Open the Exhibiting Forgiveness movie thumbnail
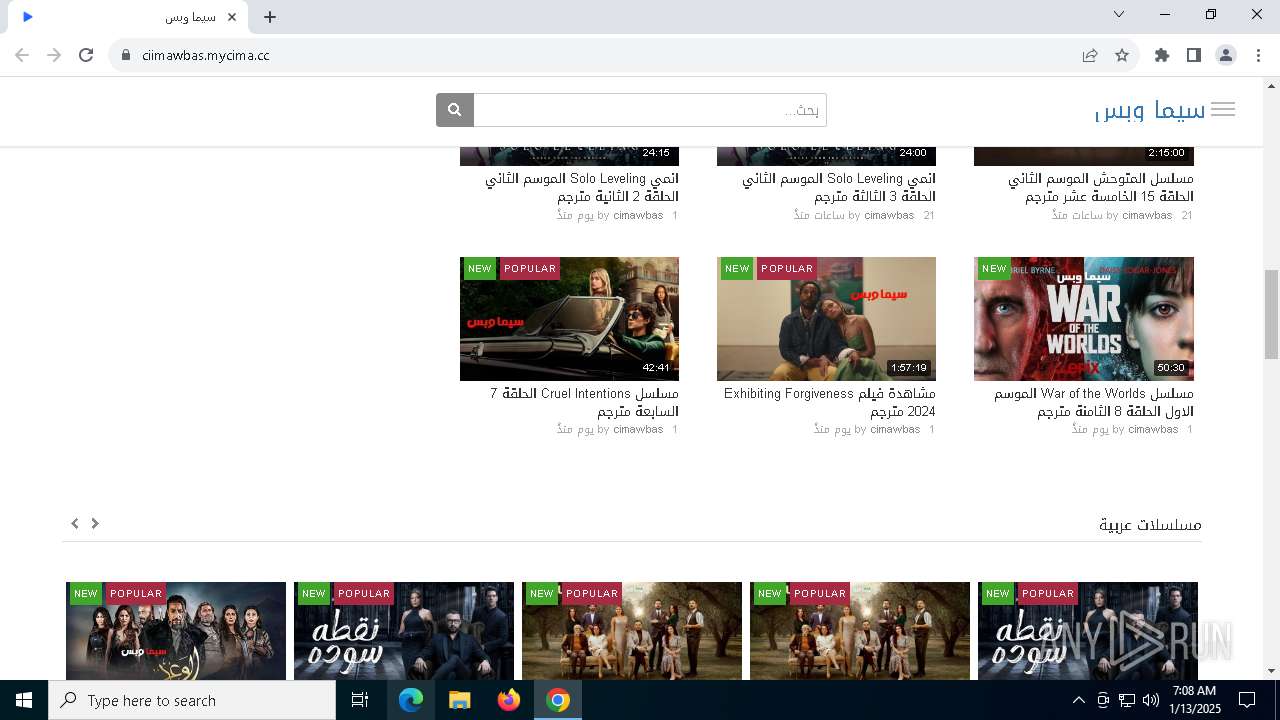The image size is (1280, 720). point(826,318)
